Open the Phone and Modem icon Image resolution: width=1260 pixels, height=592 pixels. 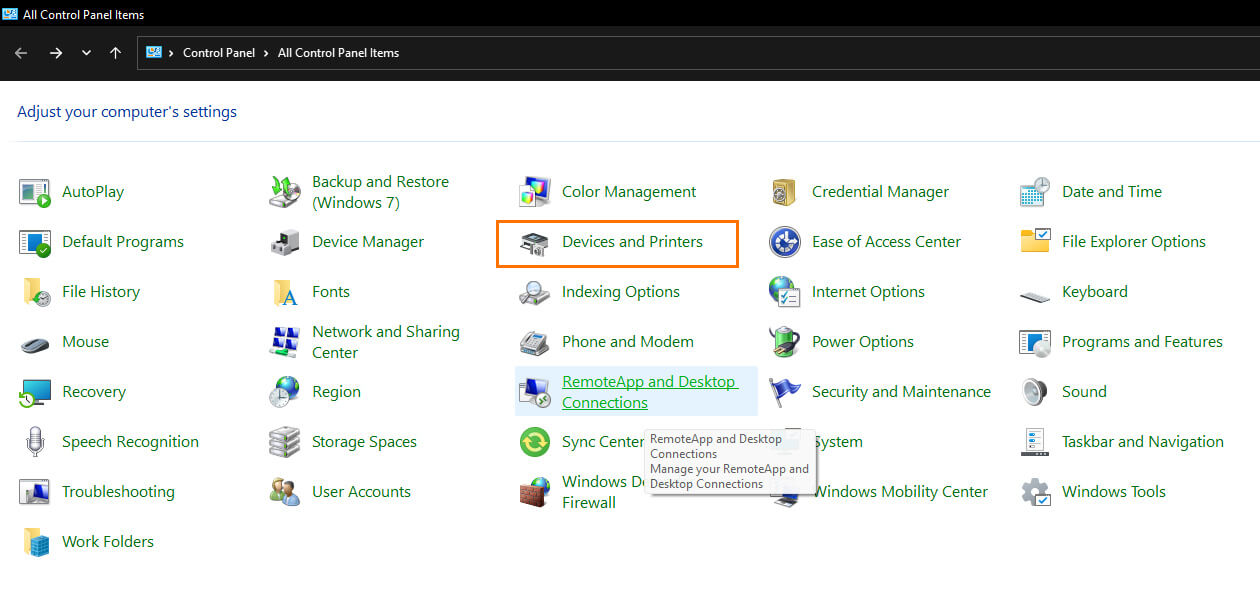tap(535, 342)
